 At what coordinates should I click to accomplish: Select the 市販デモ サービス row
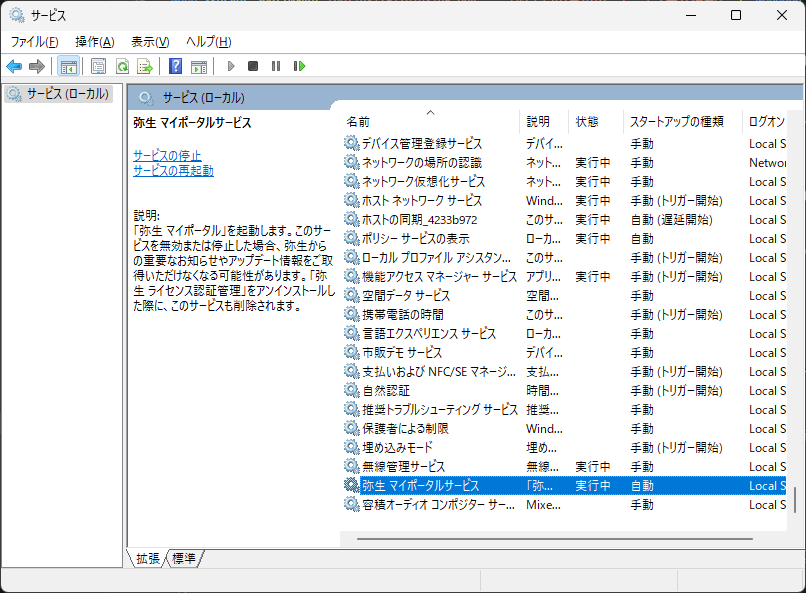pos(564,353)
